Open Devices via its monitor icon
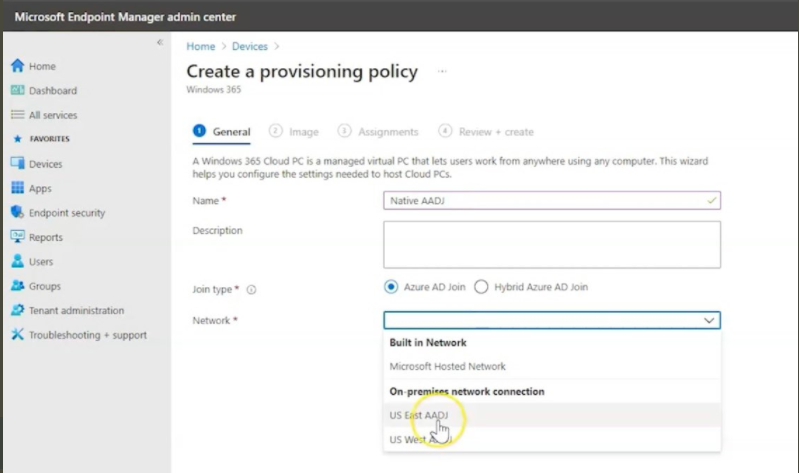The image size is (799, 473). point(17,163)
